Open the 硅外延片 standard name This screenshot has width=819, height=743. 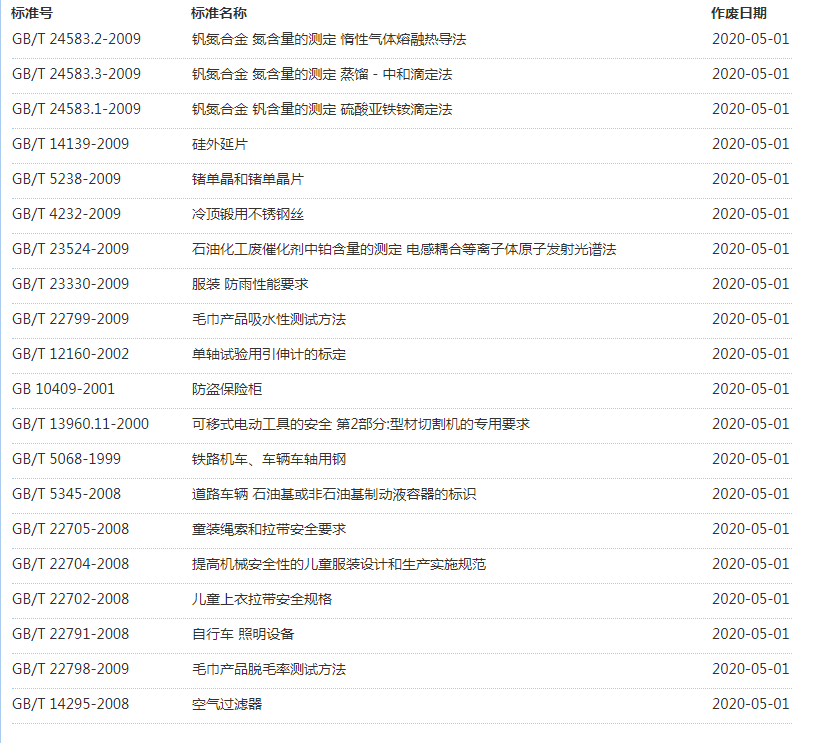[x=219, y=144]
